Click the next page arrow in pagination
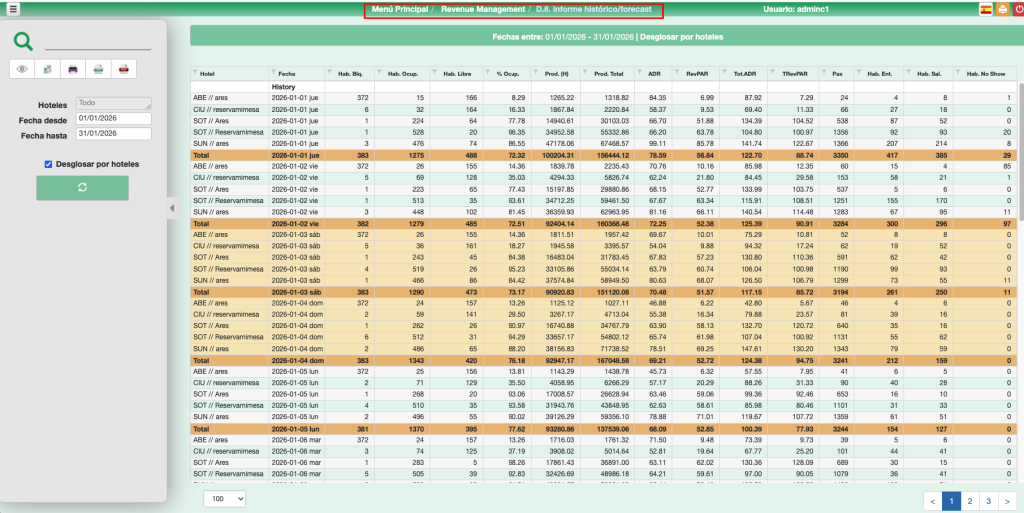The width and height of the screenshot is (1024, 513). tap(1008, 500)
